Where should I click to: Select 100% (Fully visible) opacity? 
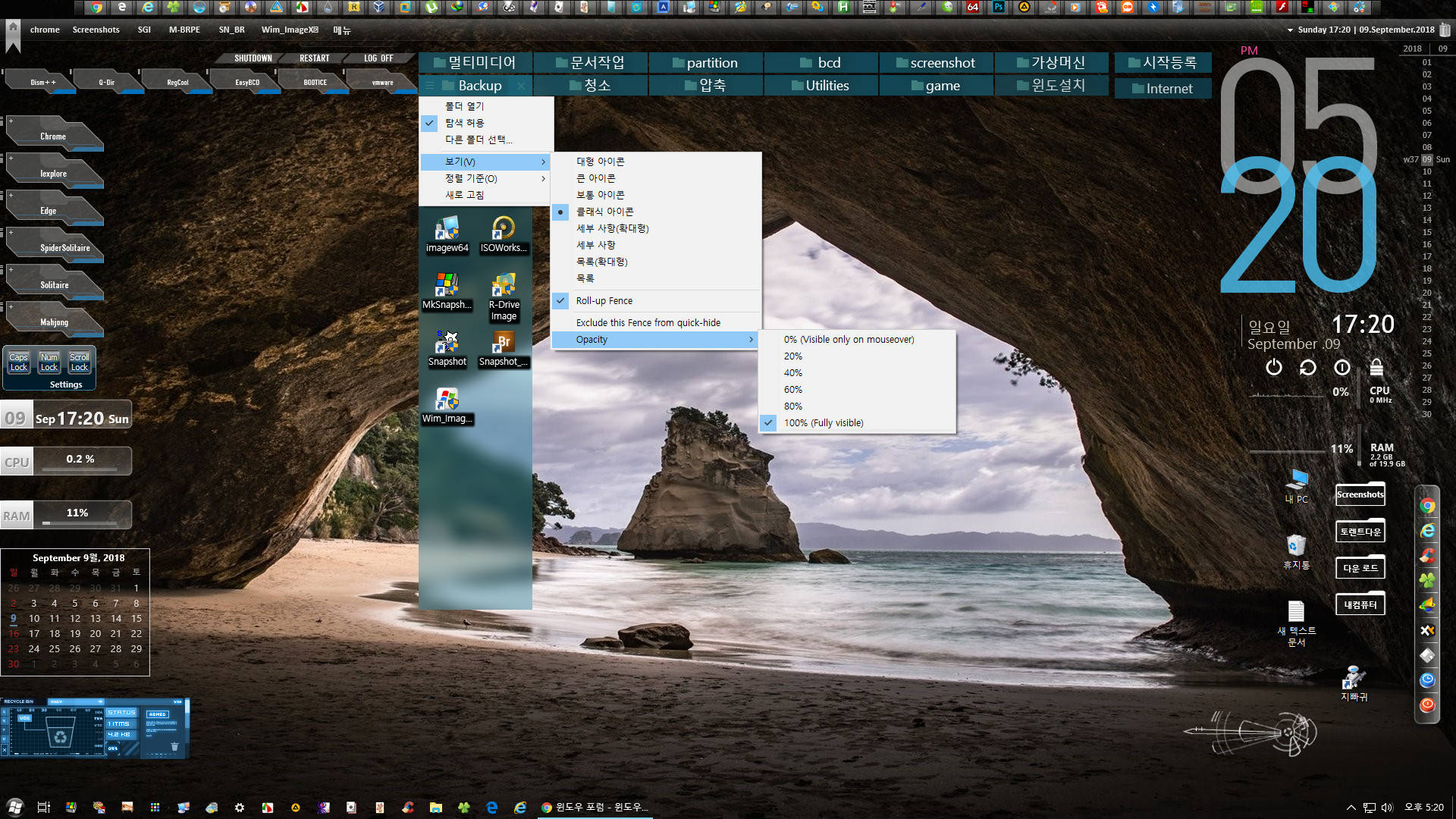pyautogui.click(x=857, y=423)
